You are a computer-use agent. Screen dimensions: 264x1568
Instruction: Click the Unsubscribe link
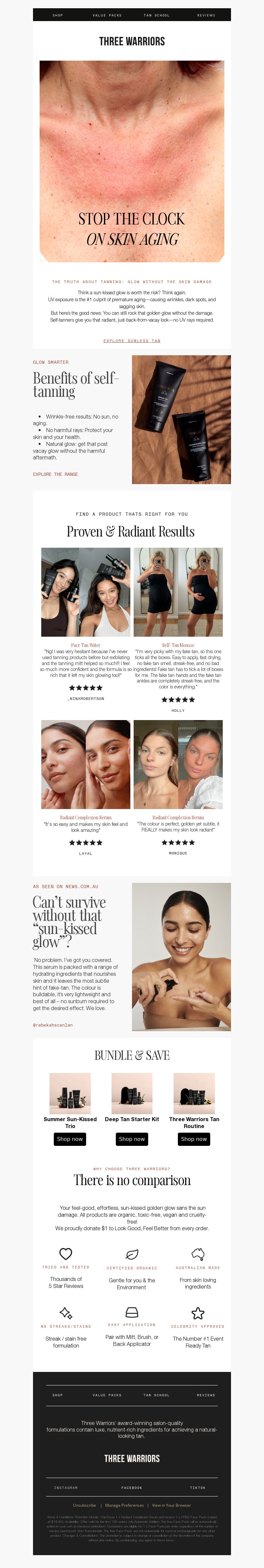tap(85, 1505)
